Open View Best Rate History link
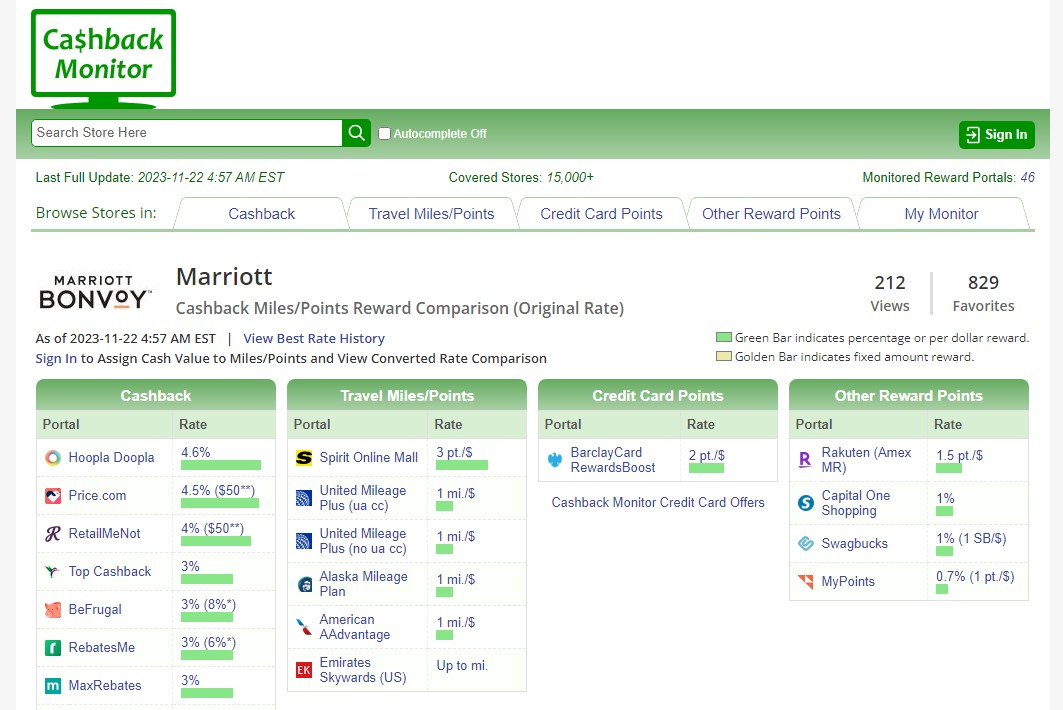Viewport: 1063px width, 710px height. [x=313, y=339]
